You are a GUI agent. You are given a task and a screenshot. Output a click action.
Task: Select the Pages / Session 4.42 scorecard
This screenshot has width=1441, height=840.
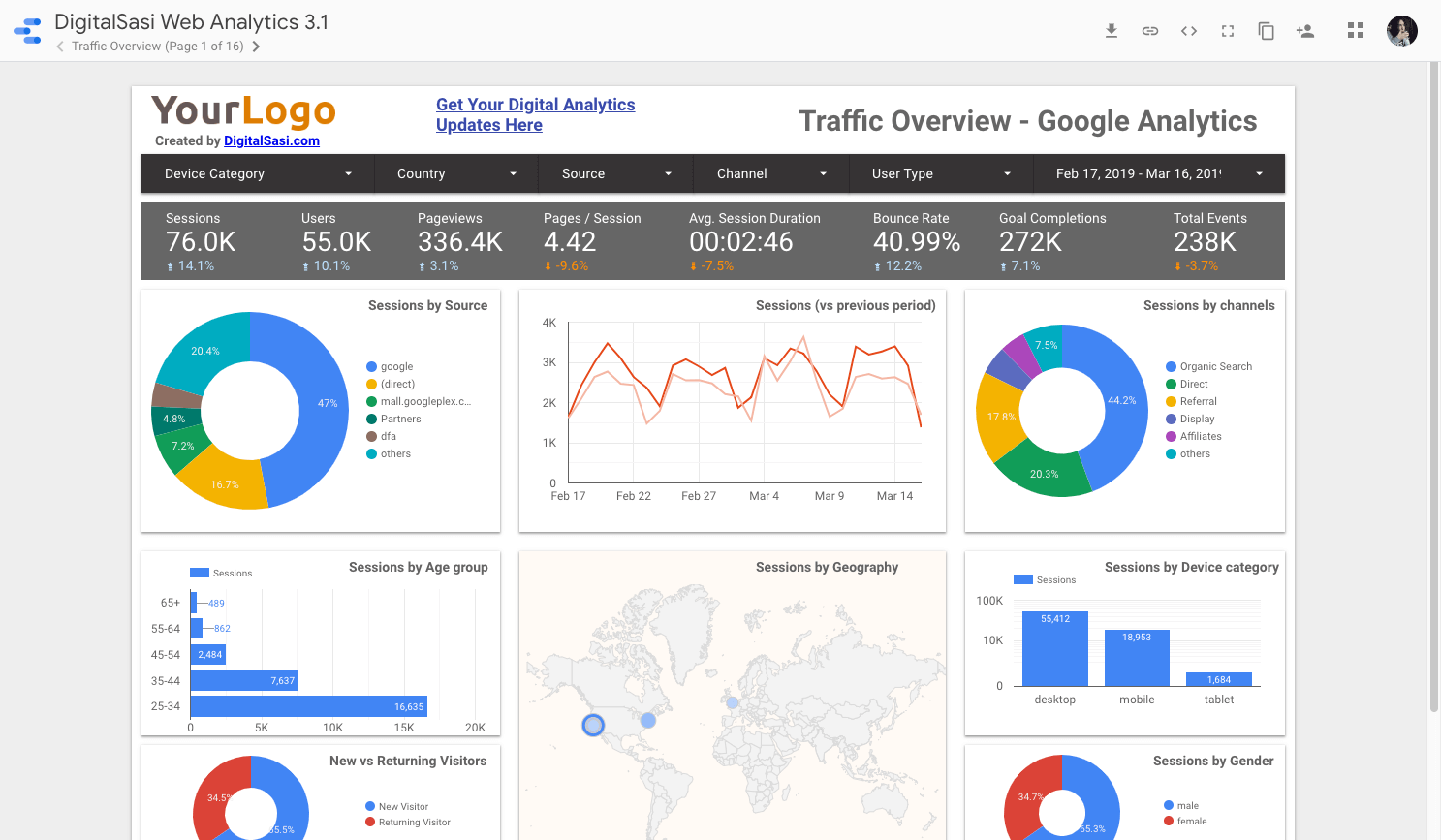tap(592, 241)
